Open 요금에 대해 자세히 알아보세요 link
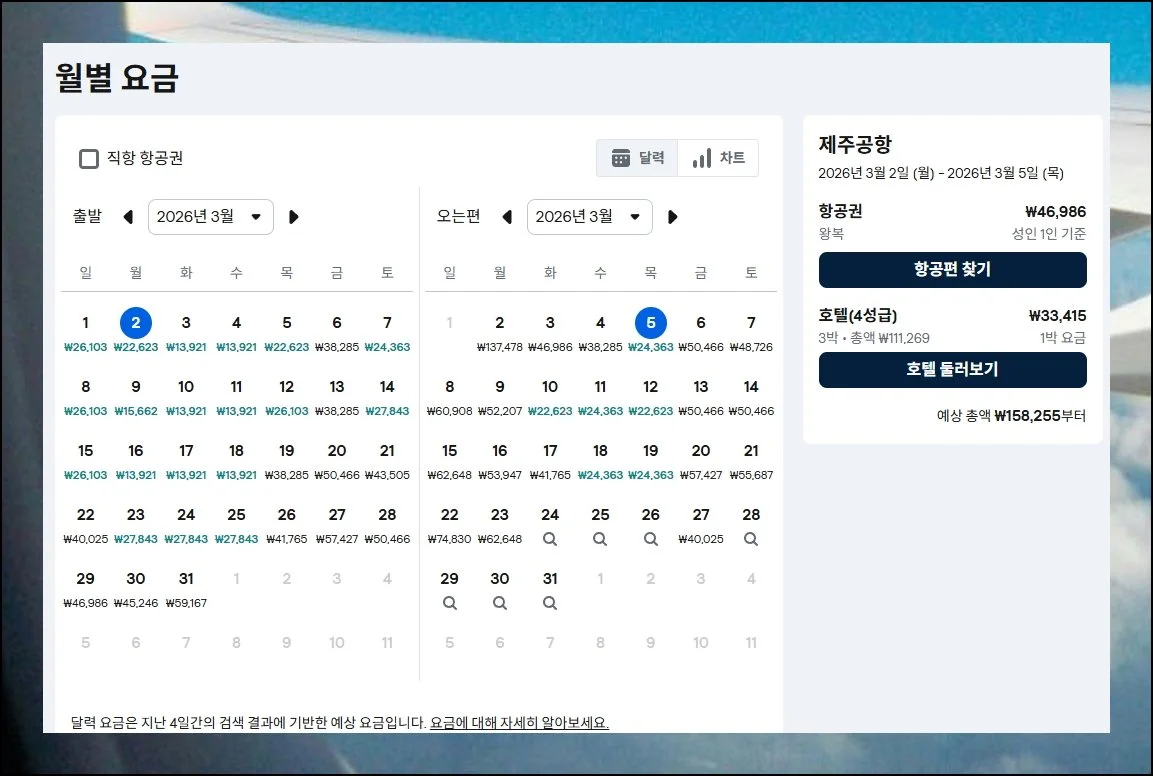The image size is (1153, 776). click(519, 722)
